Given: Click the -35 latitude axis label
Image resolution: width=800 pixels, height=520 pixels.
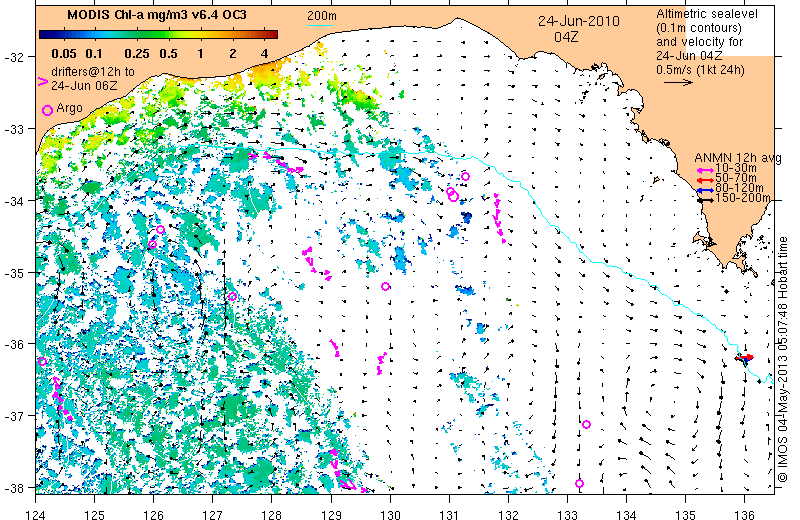Looking at the screenshot, I should [13, 273].
